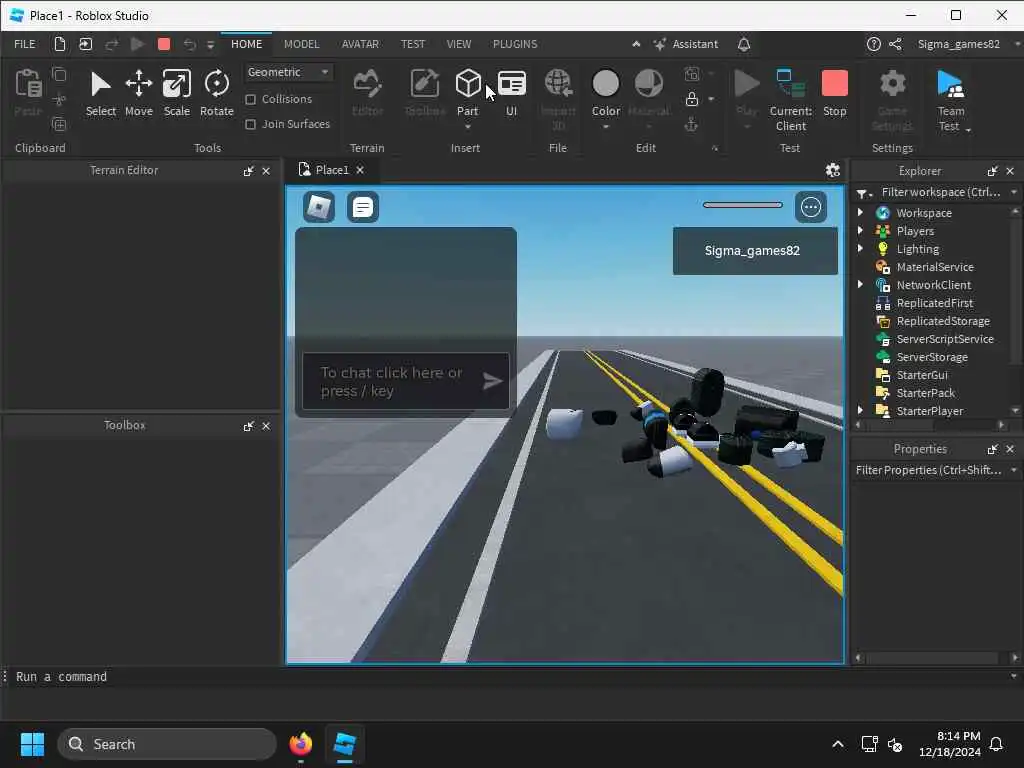
Task: Click the share icon
Action: pyautogui.click(x=895, y=44)
